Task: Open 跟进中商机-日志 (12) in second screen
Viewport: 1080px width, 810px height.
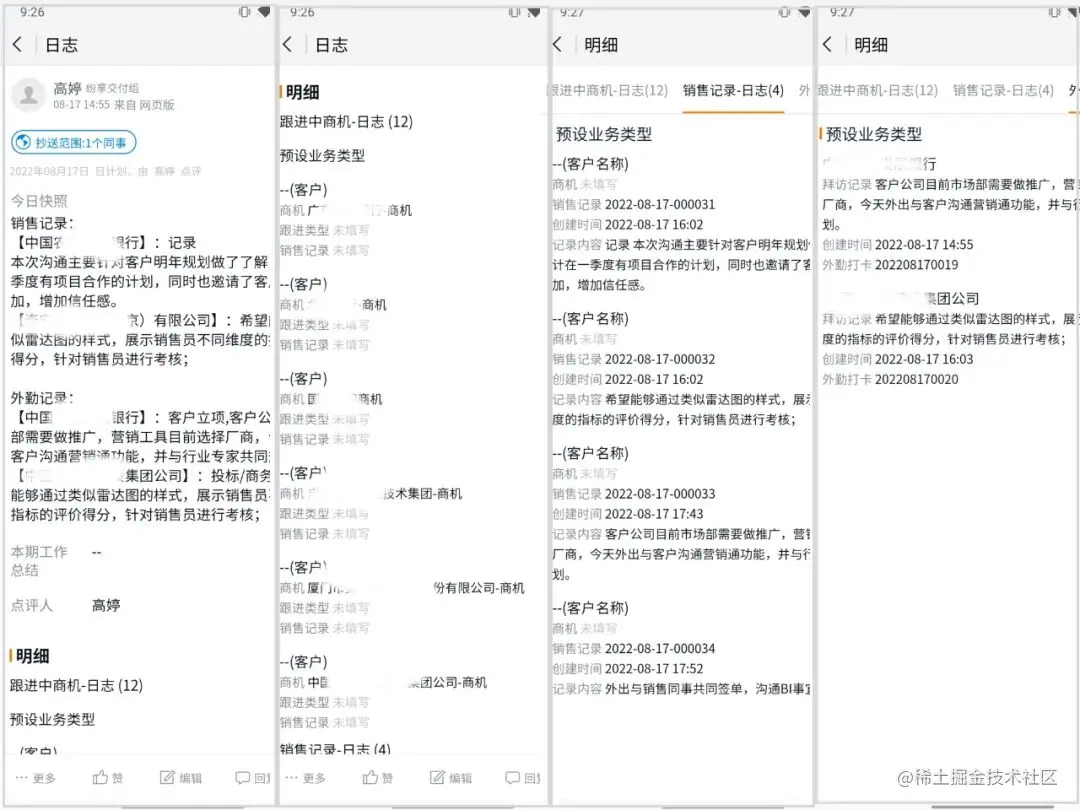Action: [x=346, y=122]
